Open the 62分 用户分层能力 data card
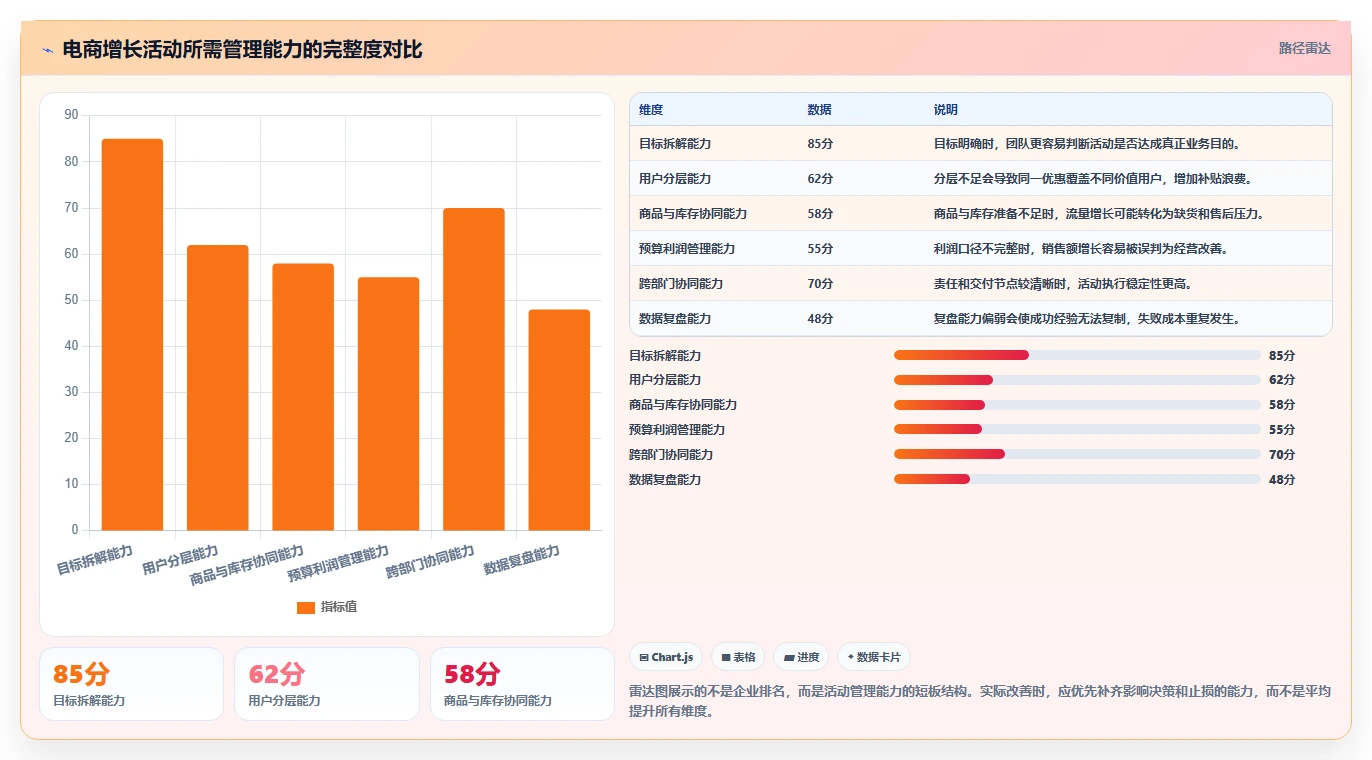This screenshot has width=1372, height=760. (326, 684)
